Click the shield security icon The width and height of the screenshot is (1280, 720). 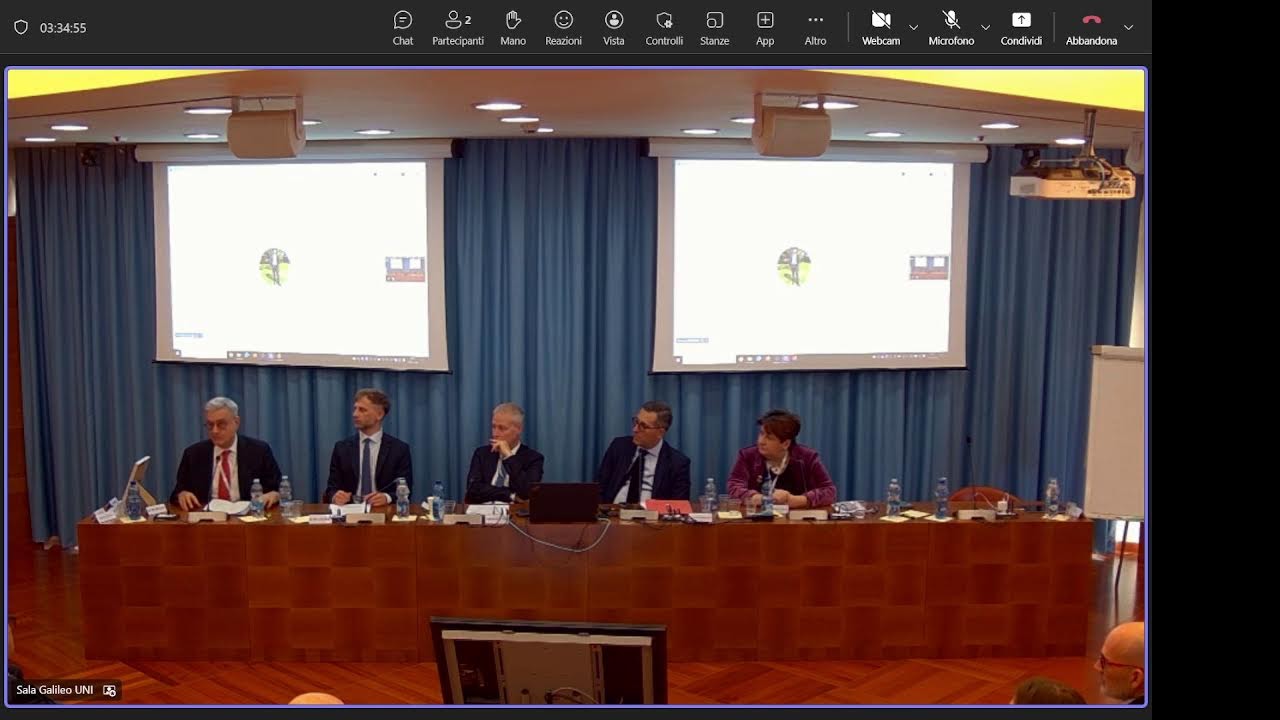[x=21, y=28]
